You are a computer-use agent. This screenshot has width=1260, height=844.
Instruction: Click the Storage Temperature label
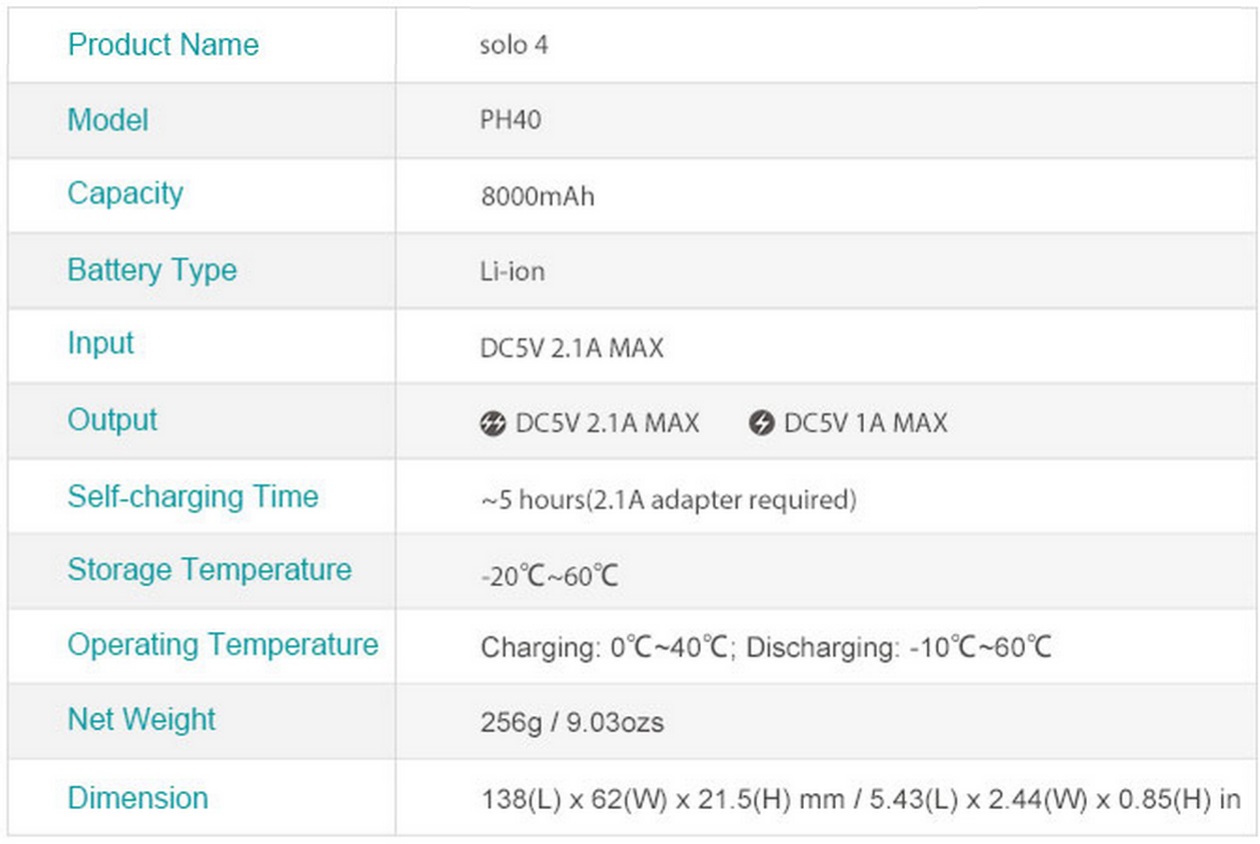210,570
